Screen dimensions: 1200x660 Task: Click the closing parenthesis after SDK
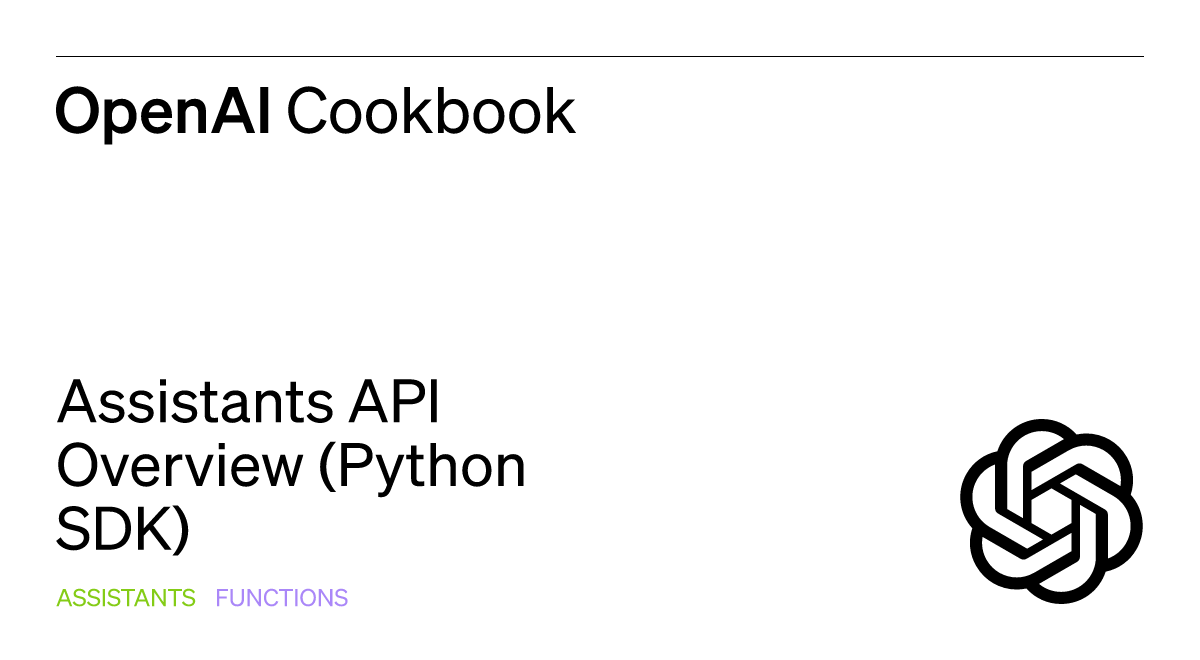pyautogui.click(x=180, y=529)
